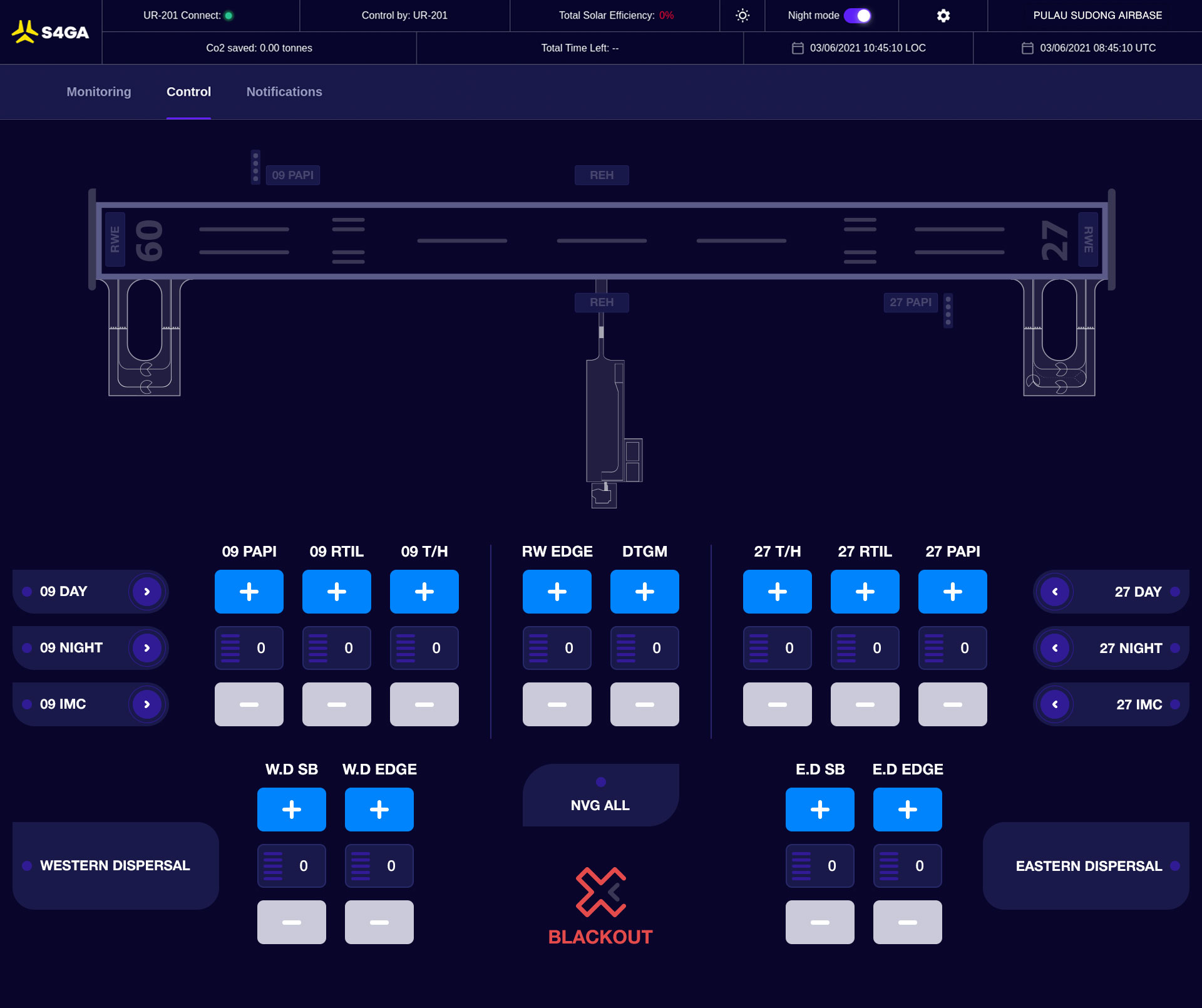
Task: Toggle WESTERN DISPERSAL lights
Action: click(116, 866)
